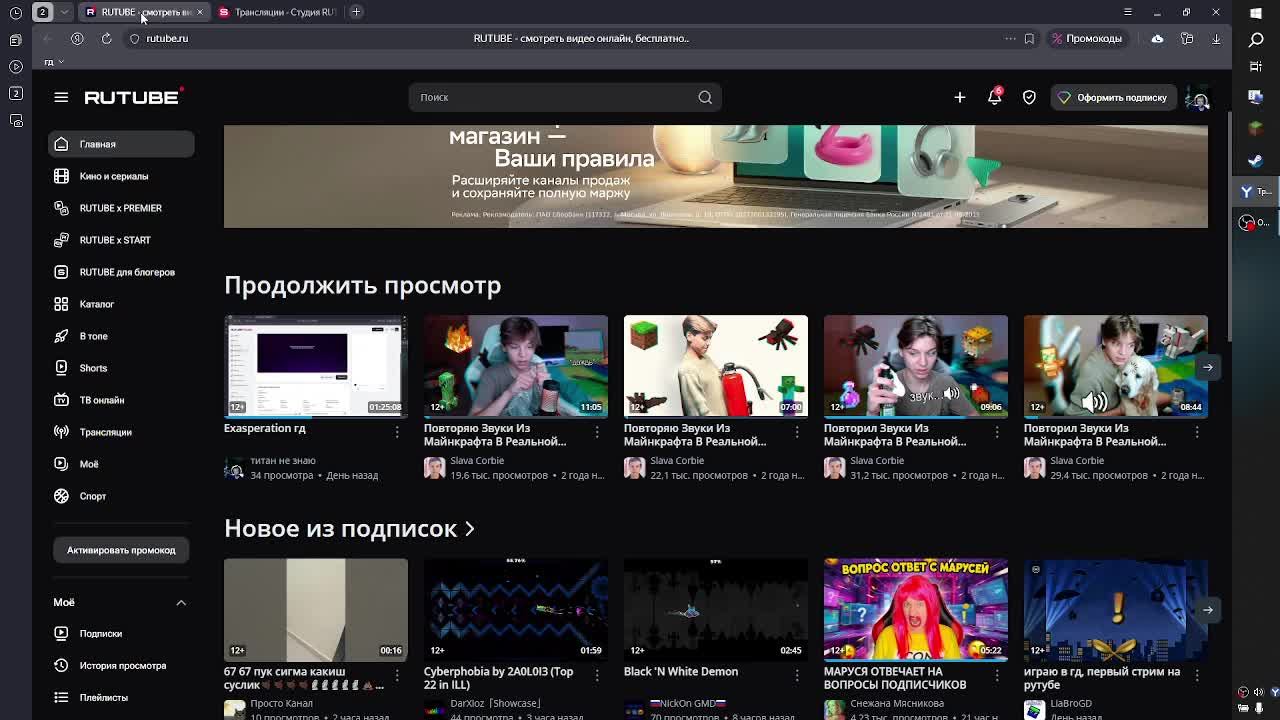Open DarXioz Showcase channel link
Viewport: 1280px width, 720px height.
496,703
